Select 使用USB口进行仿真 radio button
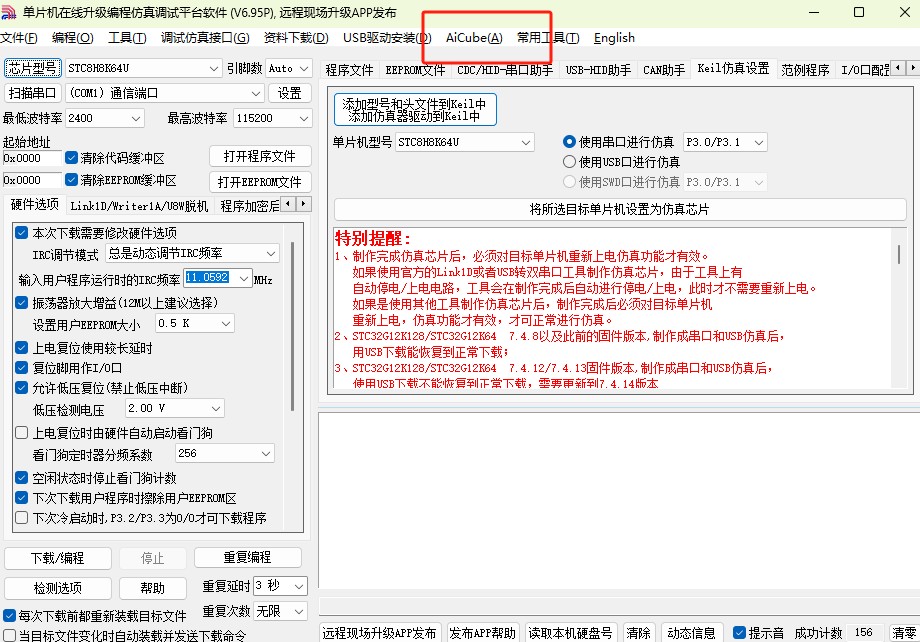The width and height of the screenshot is (920, 642). pyautogui.click(x=569, y=161)
